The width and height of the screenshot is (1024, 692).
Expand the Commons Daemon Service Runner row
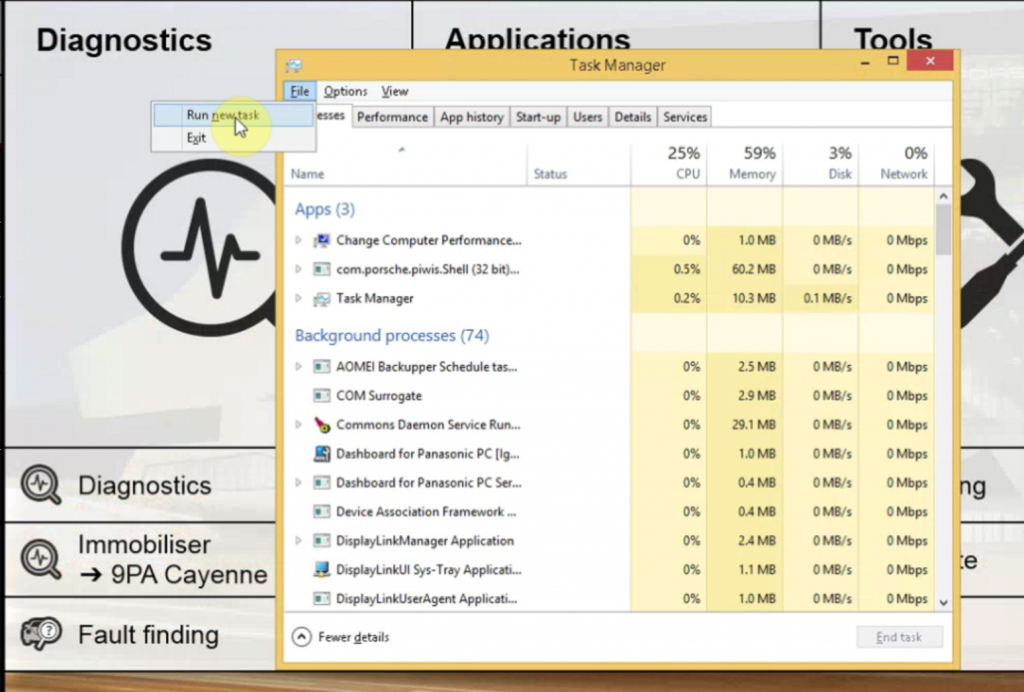click(298, 424)
